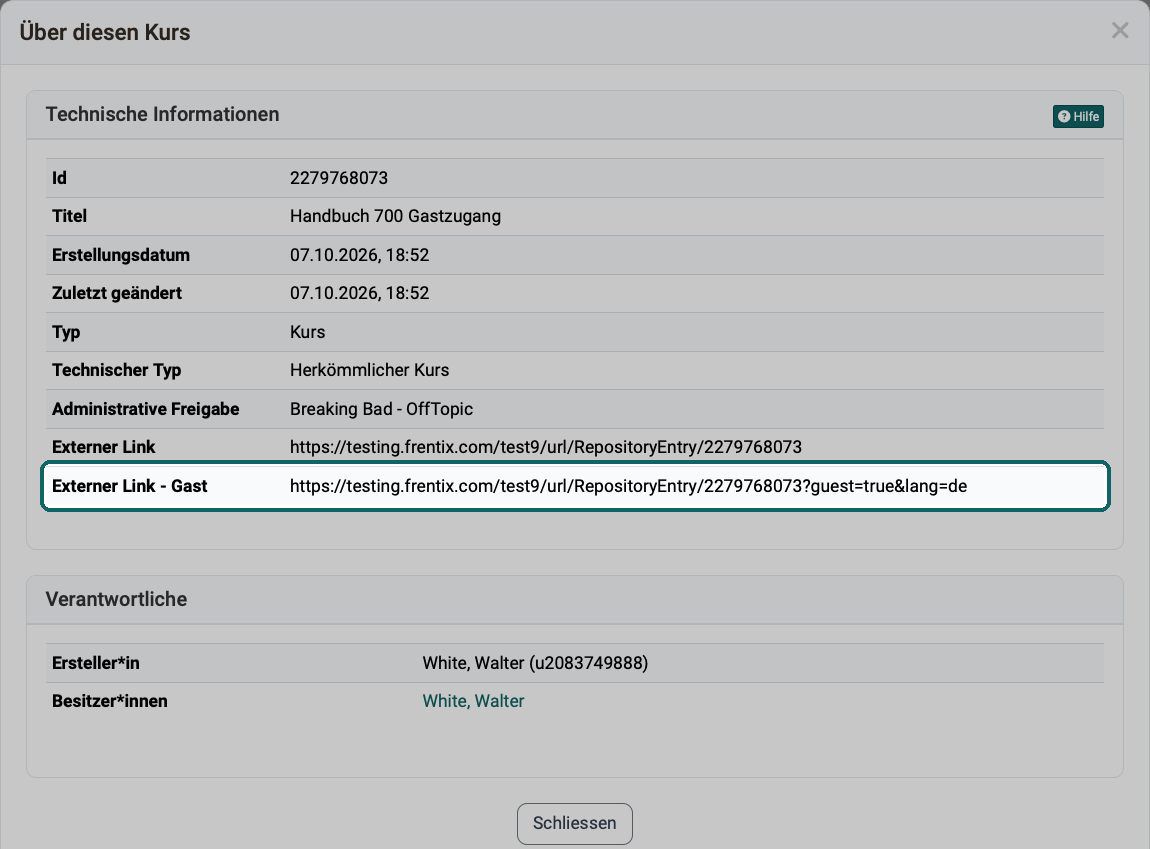Click the Typ value Kurs
Screen dimensions: 1150x849
(307, 332)
